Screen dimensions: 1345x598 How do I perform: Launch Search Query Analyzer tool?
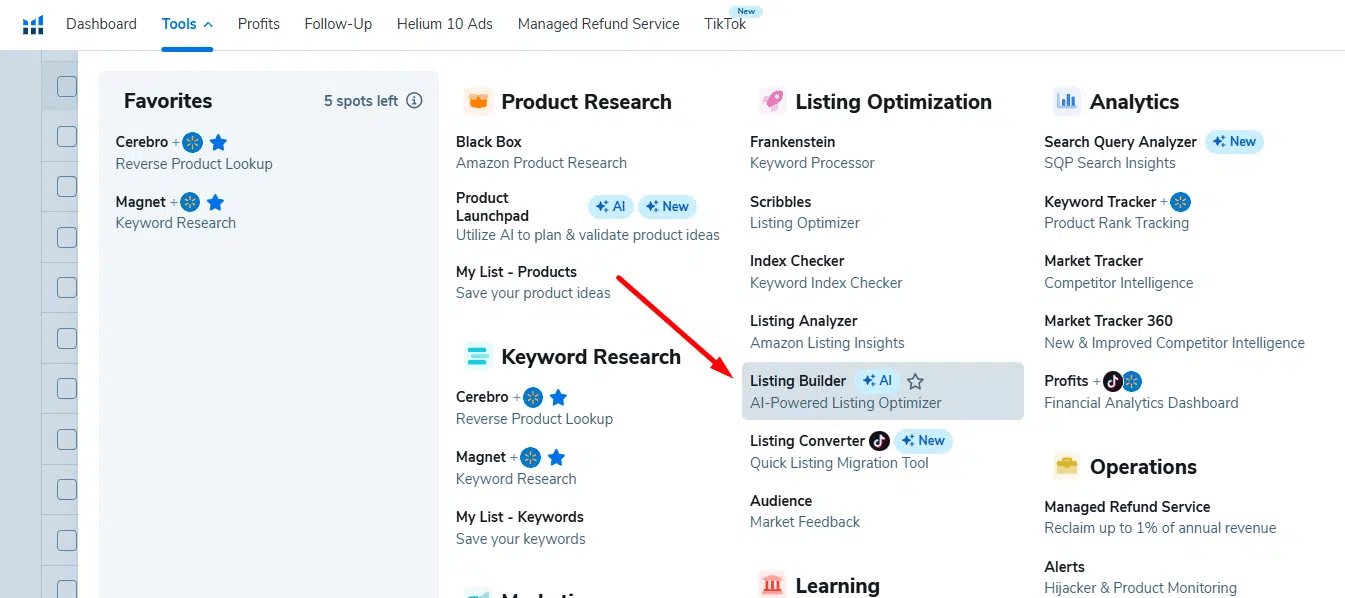[1120, 142]
